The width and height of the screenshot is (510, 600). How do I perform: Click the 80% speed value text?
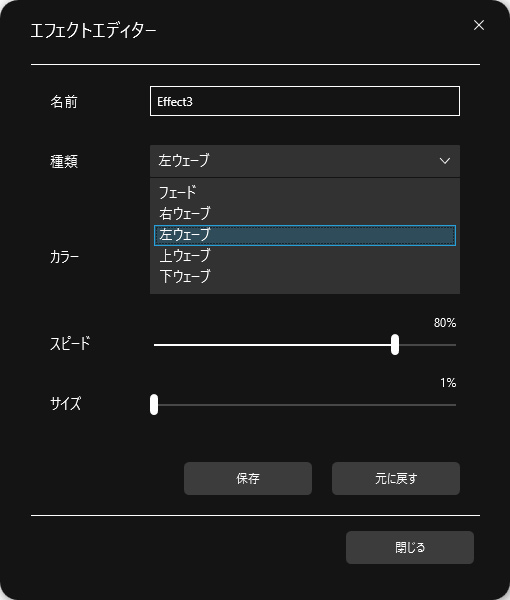445,323
